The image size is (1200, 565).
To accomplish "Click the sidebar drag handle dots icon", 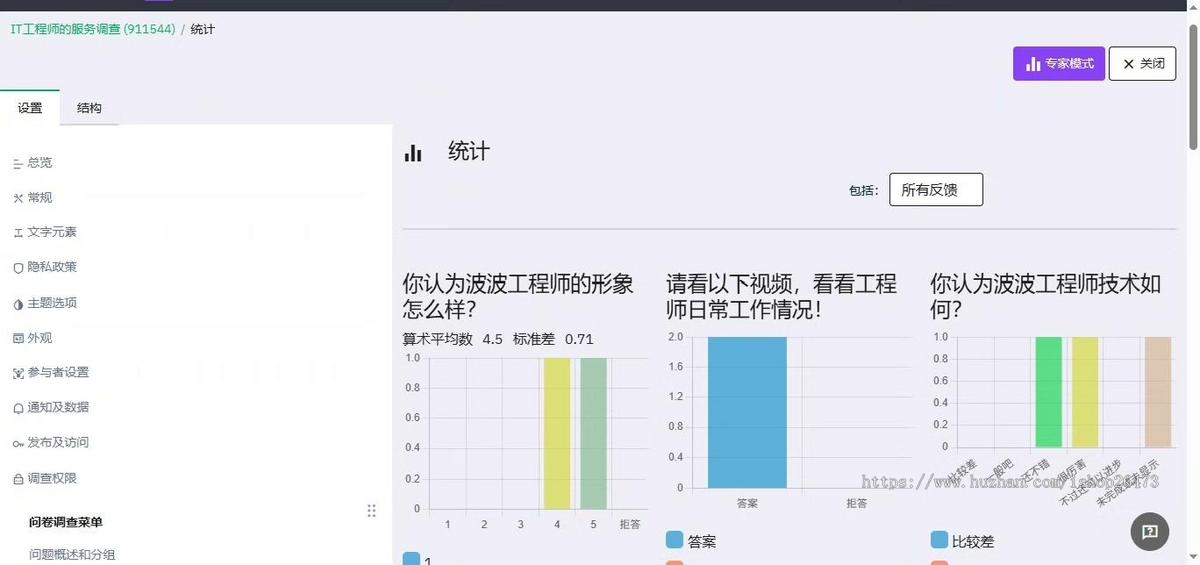I will tap(372, 511).
